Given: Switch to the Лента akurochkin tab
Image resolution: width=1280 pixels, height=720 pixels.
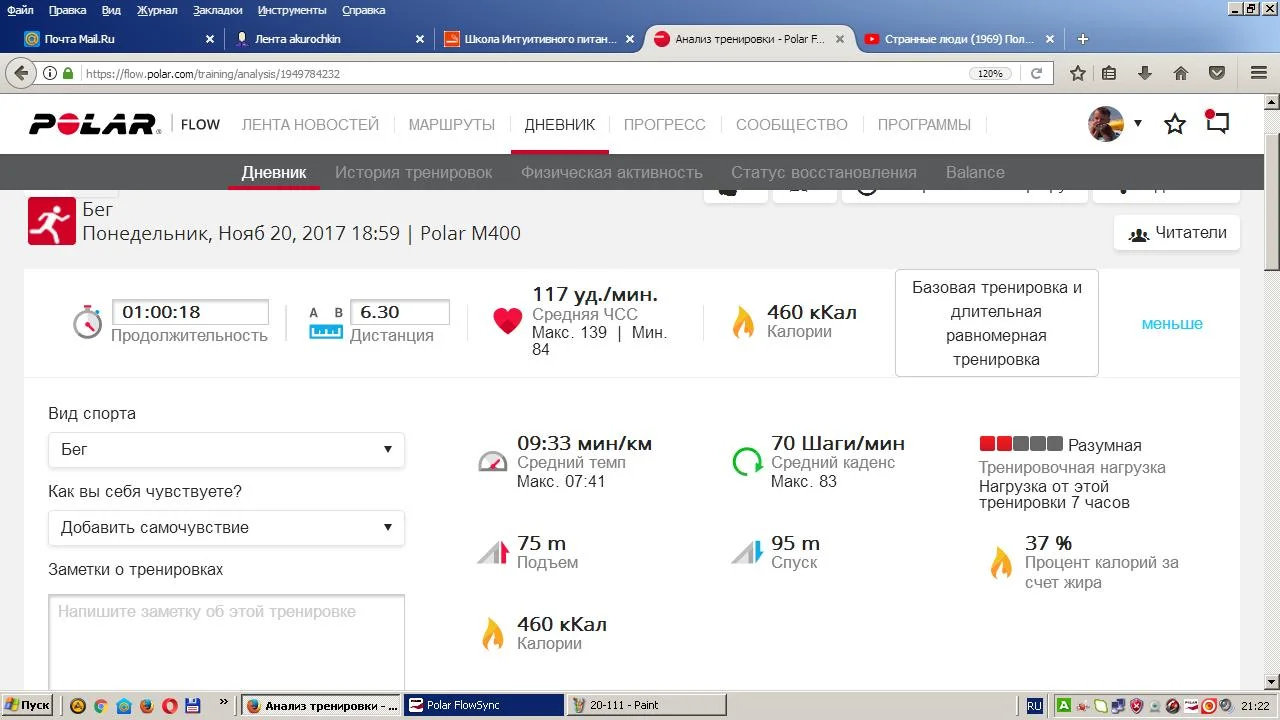Looking at the screenshot, I should (x=330, y=40).
